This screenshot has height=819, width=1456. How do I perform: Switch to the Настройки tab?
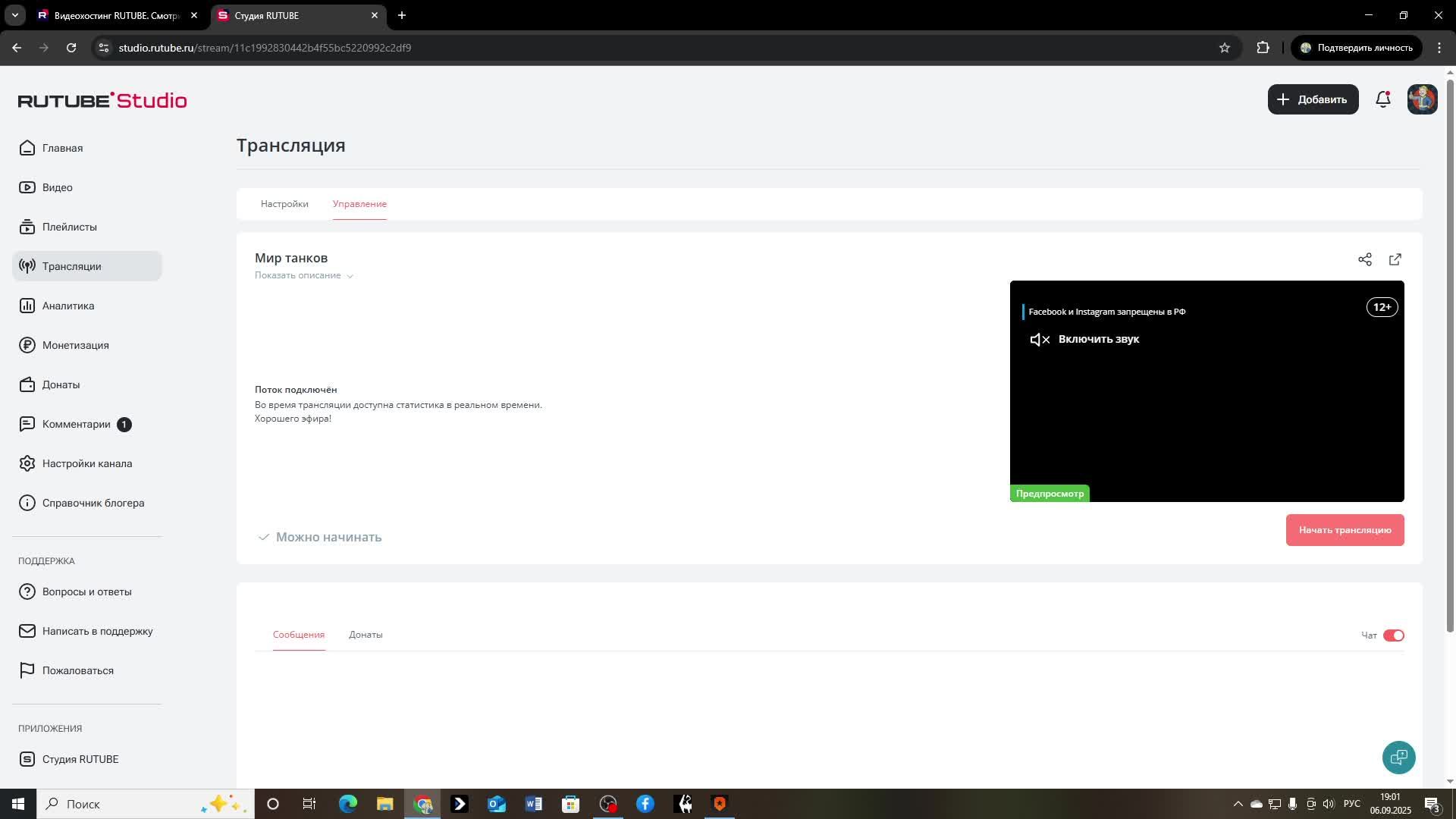[x=284, y=204]
